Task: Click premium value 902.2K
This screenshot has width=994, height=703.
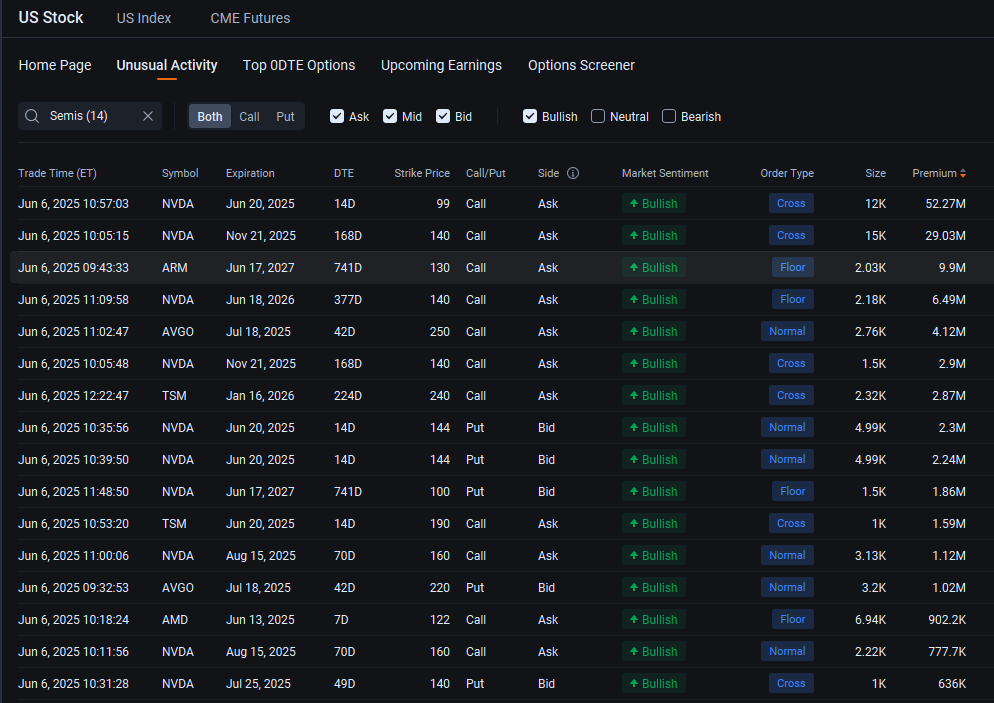Action: click(947, 619)
